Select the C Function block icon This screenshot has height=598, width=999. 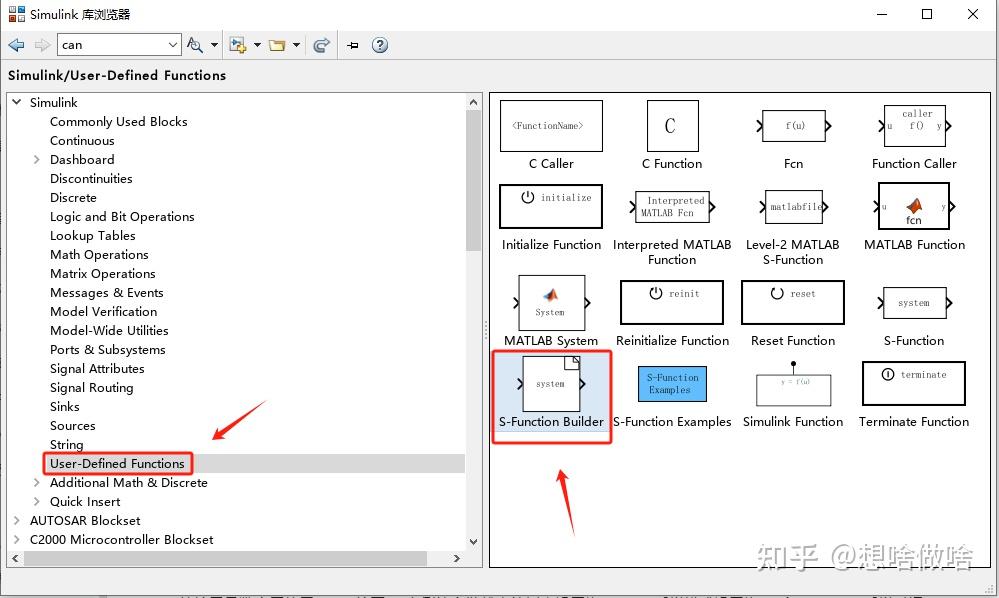[x=672, y=126]
